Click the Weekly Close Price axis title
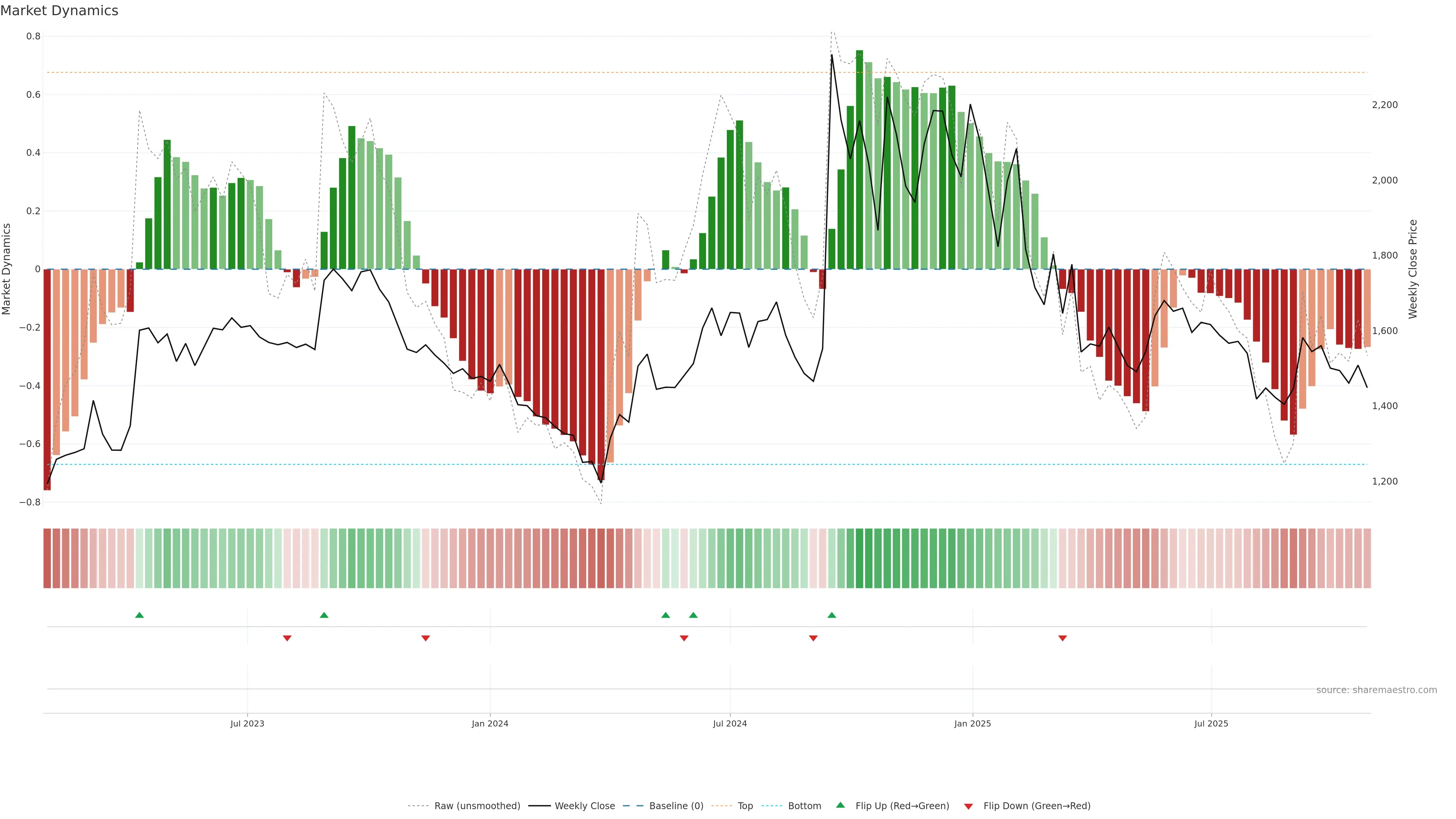The image size is (1456, 819). tap(1412, 269)
